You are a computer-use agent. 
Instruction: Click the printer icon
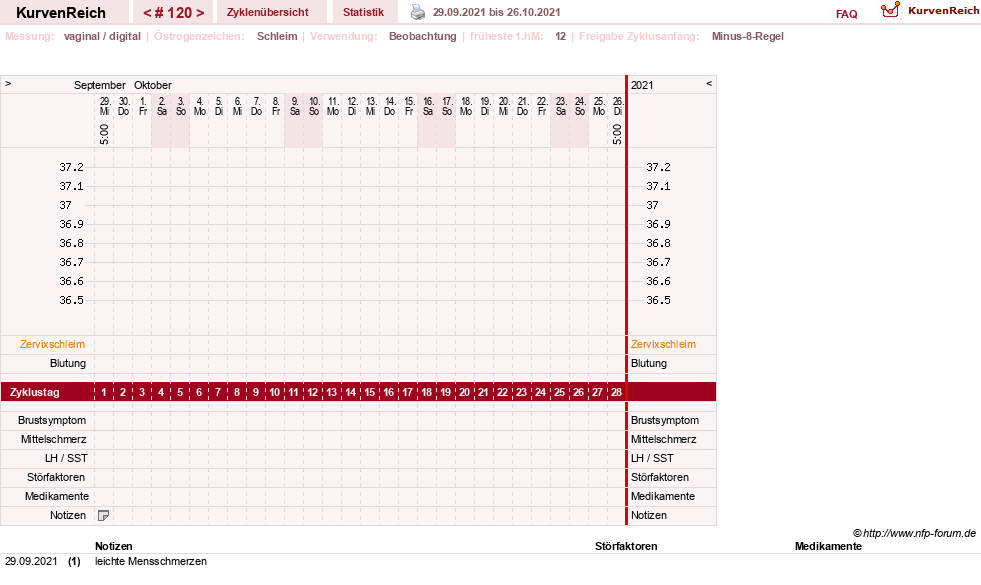click(417, 12)
